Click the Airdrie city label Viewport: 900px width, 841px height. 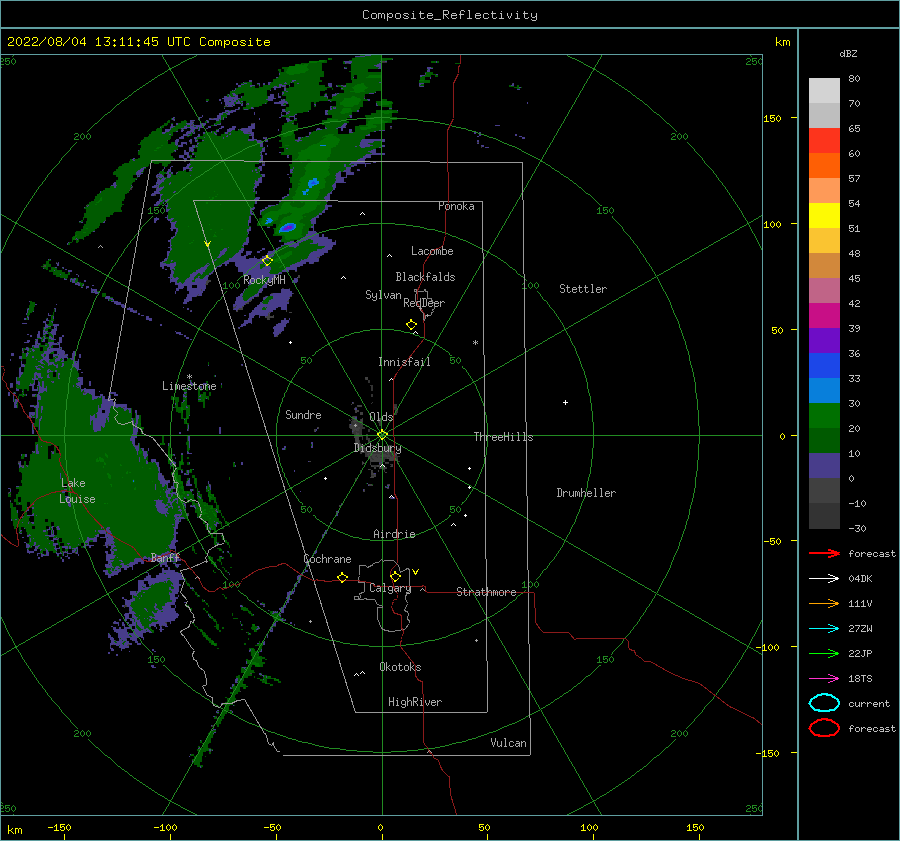coord(394,534)
